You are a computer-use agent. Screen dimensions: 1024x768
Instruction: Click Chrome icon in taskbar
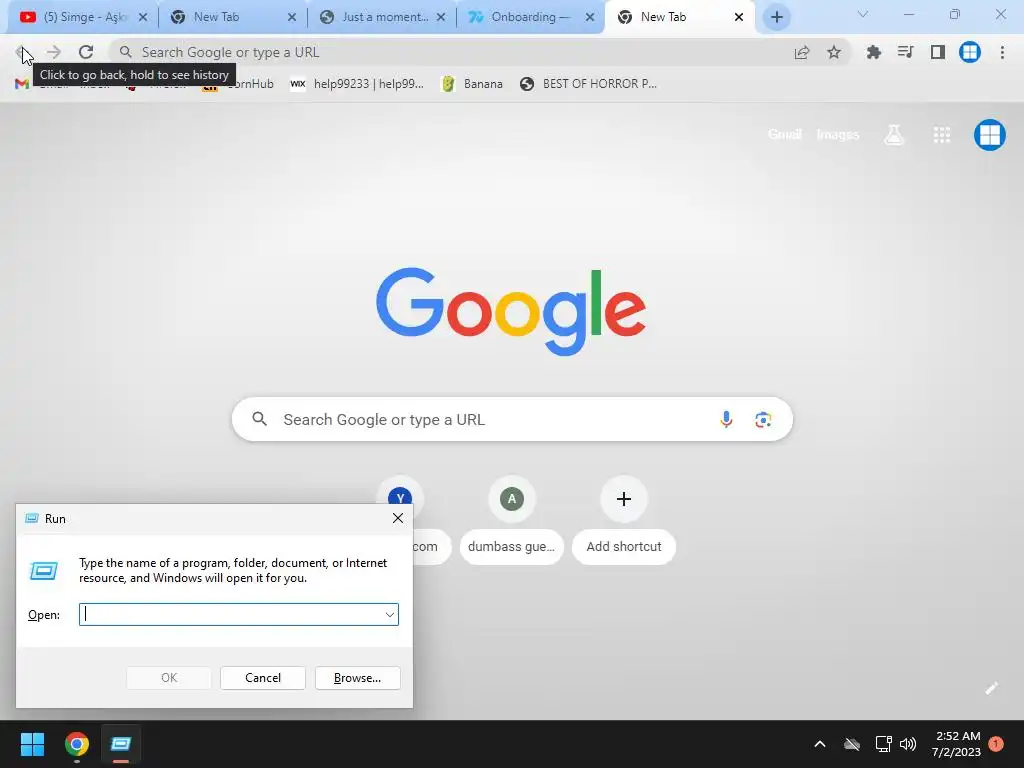click(77, 744)
